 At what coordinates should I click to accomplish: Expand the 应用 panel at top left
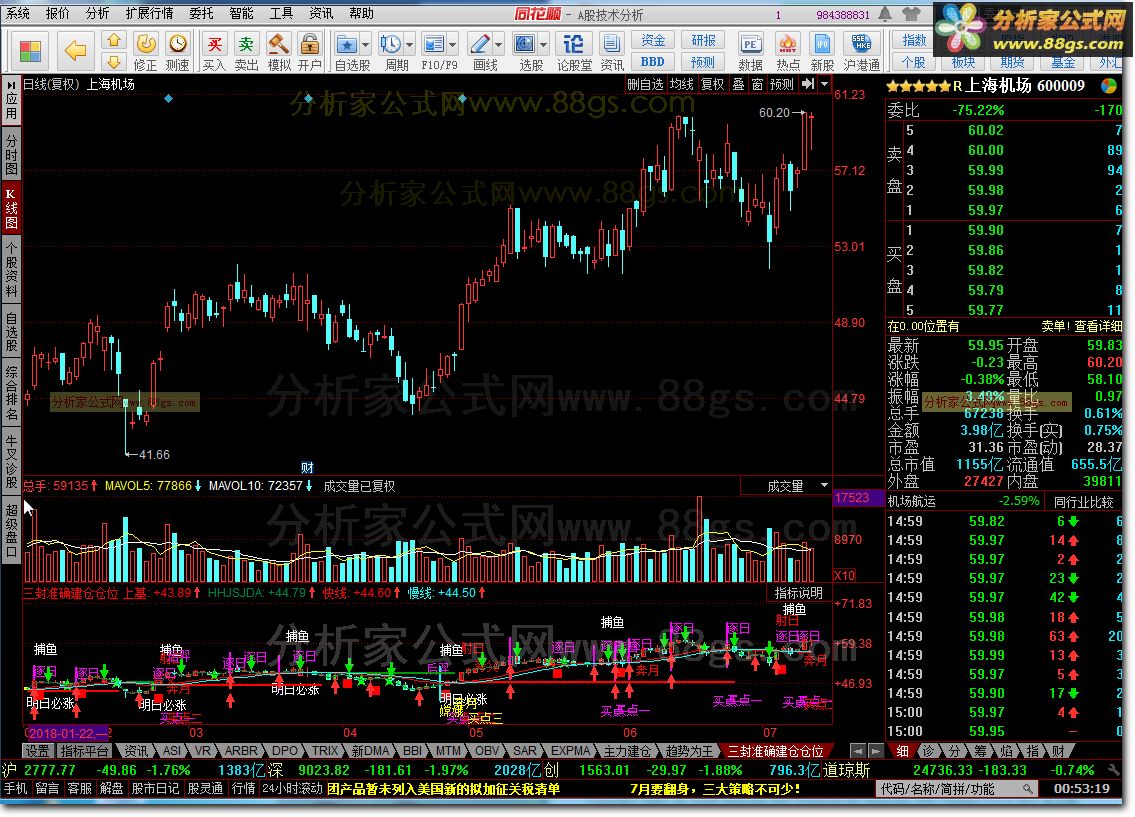11,101
